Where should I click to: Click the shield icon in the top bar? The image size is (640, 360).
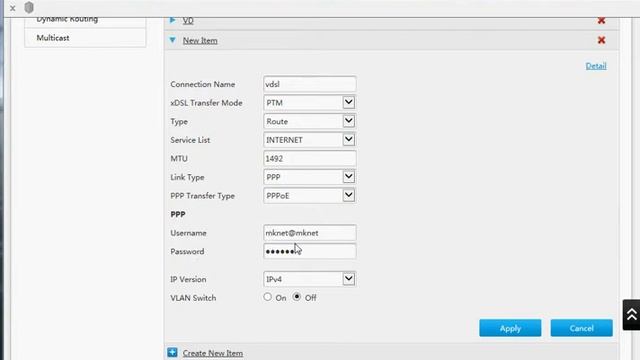(x=29, y=8)
